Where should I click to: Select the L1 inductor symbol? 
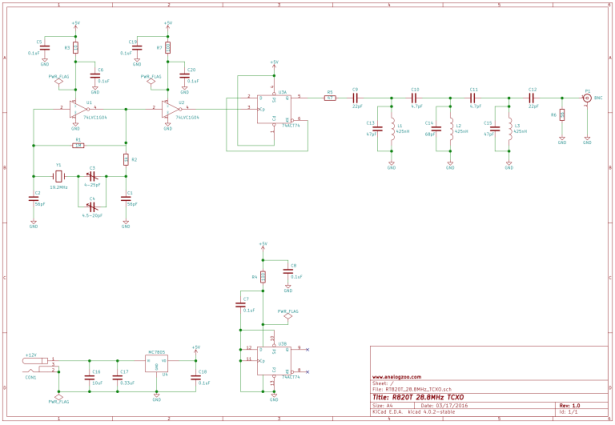tap(391, 128)
